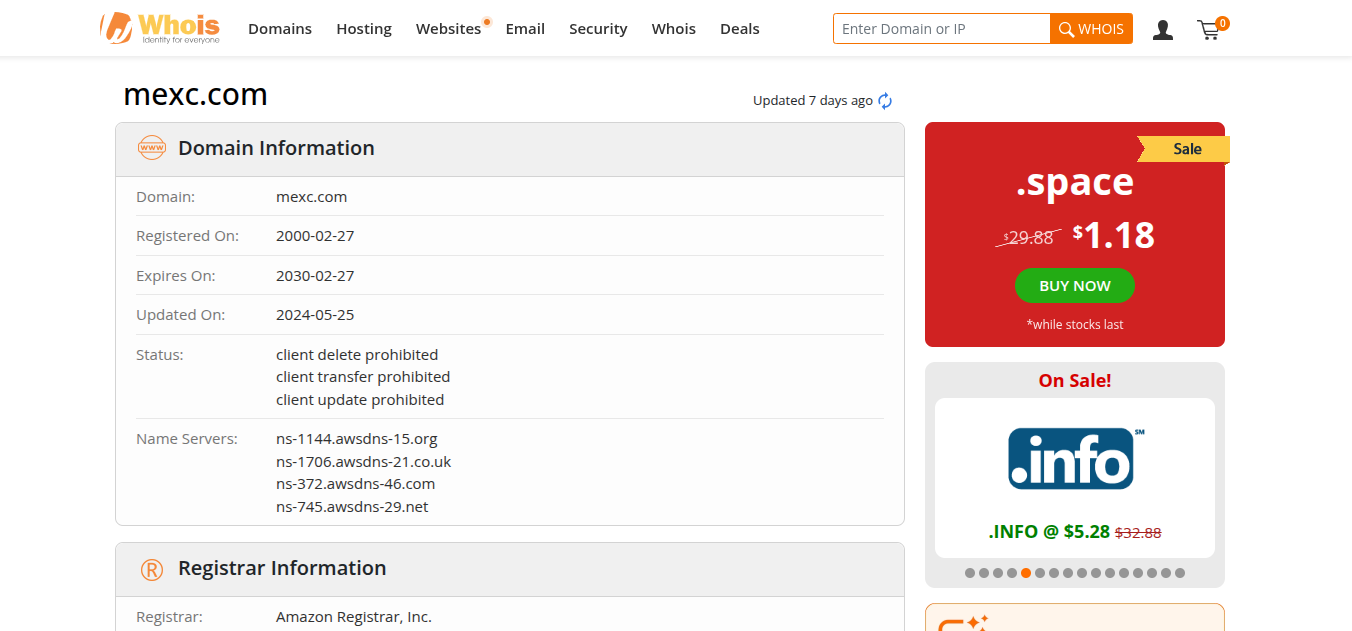Click the orange WHOIS search button
The height and width of the screenshot is (631, 1352).
pos(1091,29)
